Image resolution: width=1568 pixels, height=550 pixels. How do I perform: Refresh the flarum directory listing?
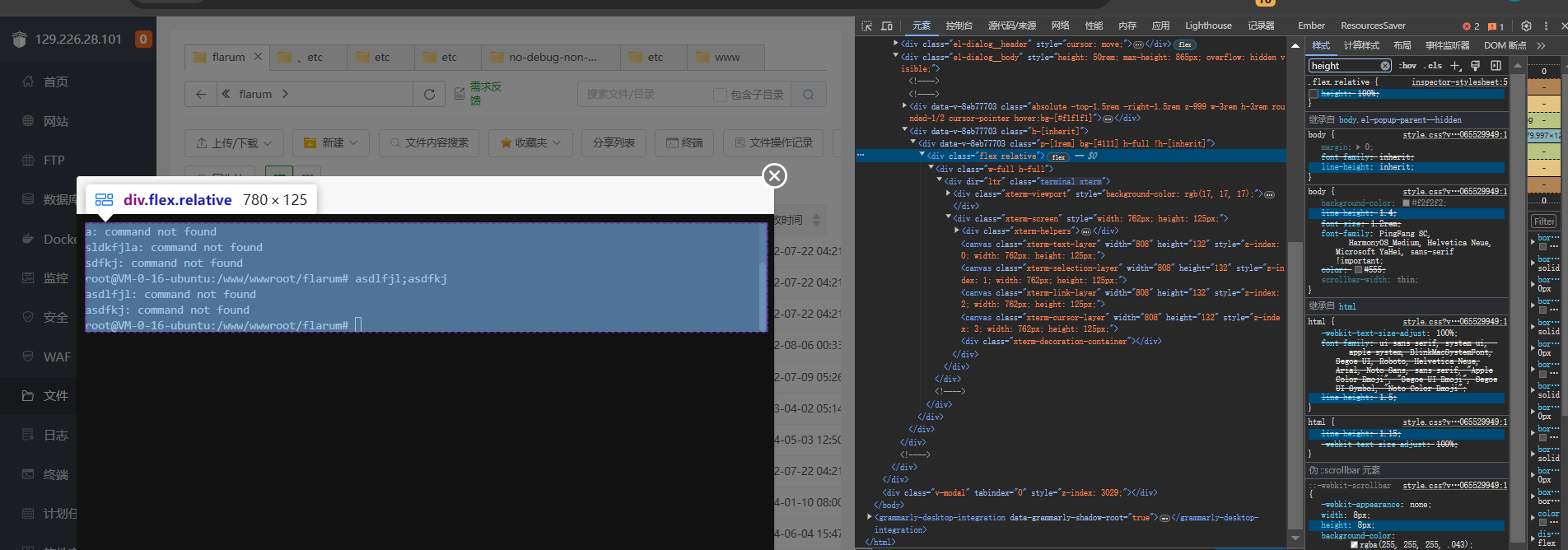(x=429, y=95)
